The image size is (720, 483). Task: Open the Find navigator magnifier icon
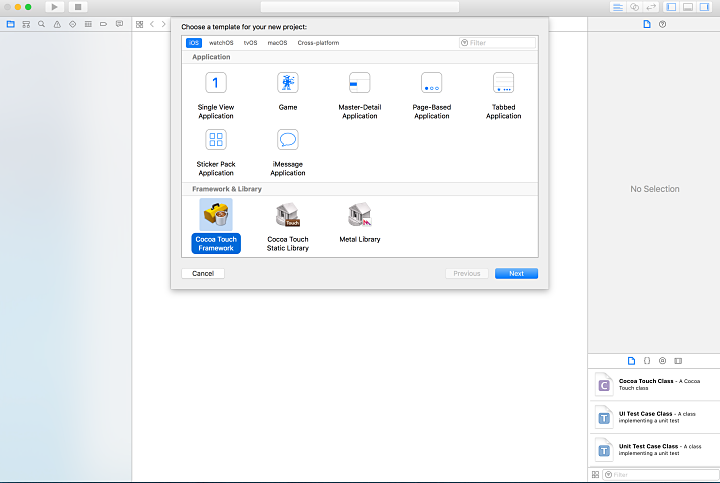point(41,24)
